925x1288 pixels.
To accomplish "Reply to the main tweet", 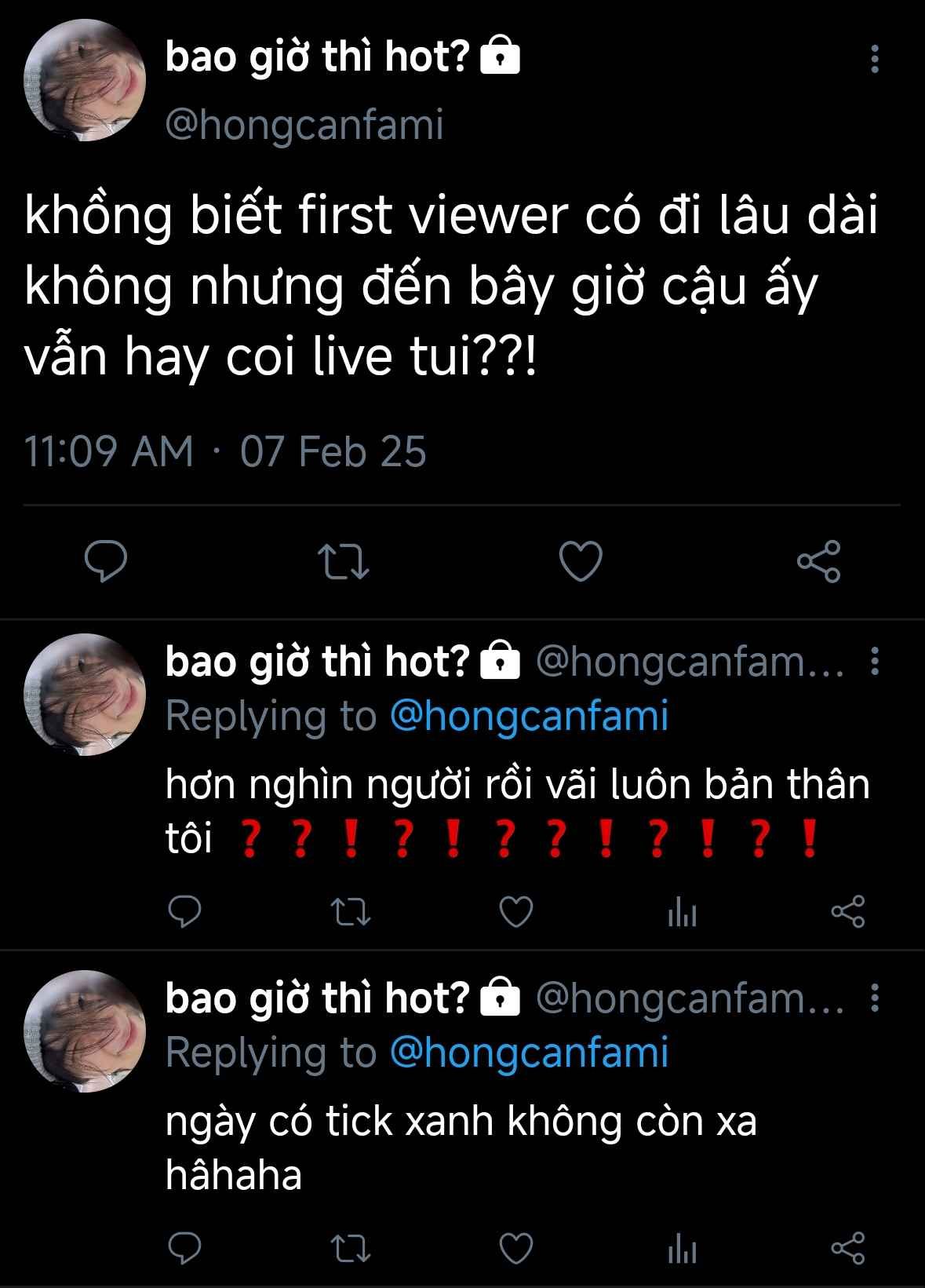I will [x=106, y=561].
